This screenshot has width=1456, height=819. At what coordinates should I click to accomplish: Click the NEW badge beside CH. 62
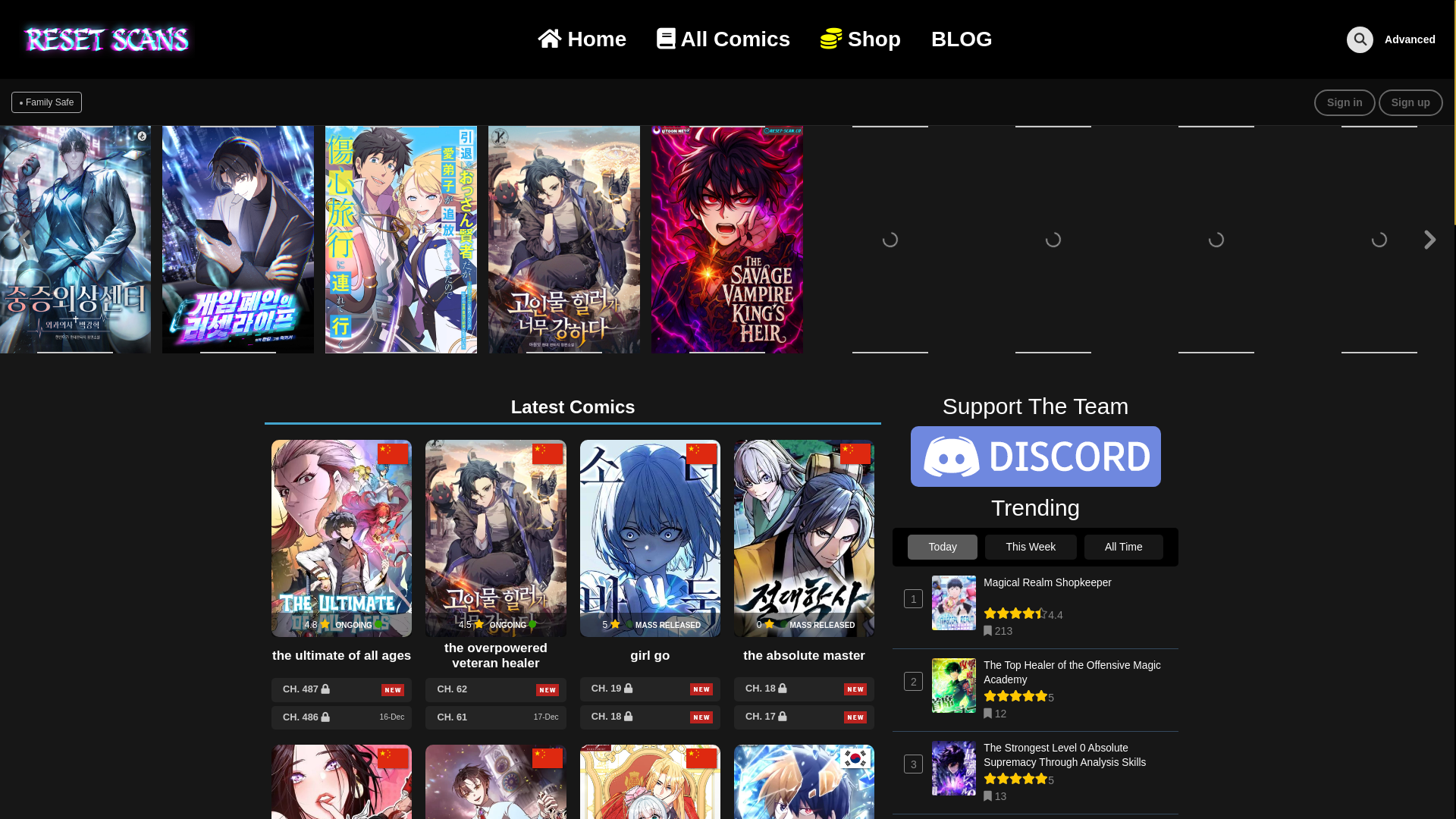pyautogui.click(x=548, y=690)
